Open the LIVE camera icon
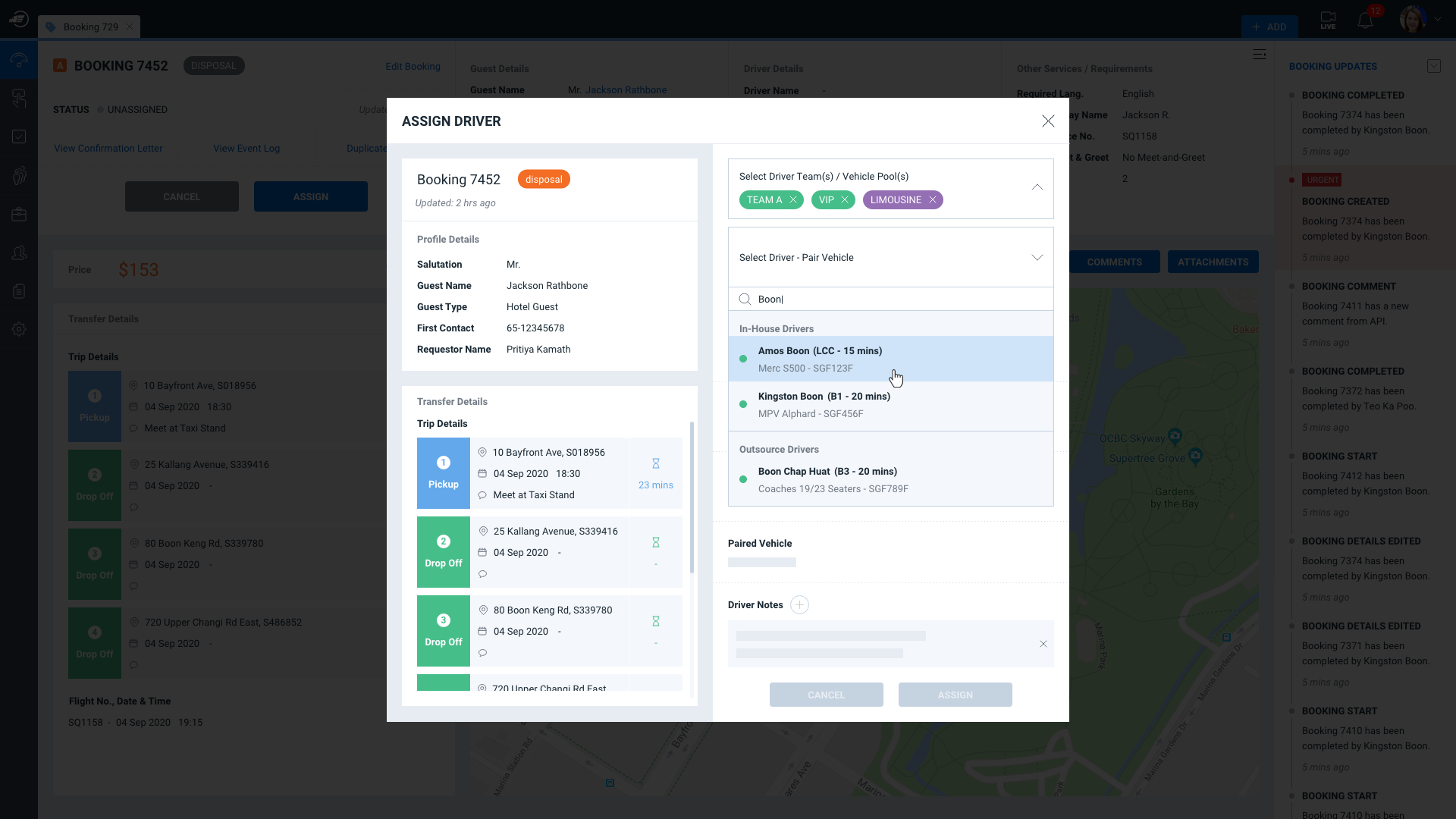The width and height of the screenshot is (1456, 819). point(1328,20)
